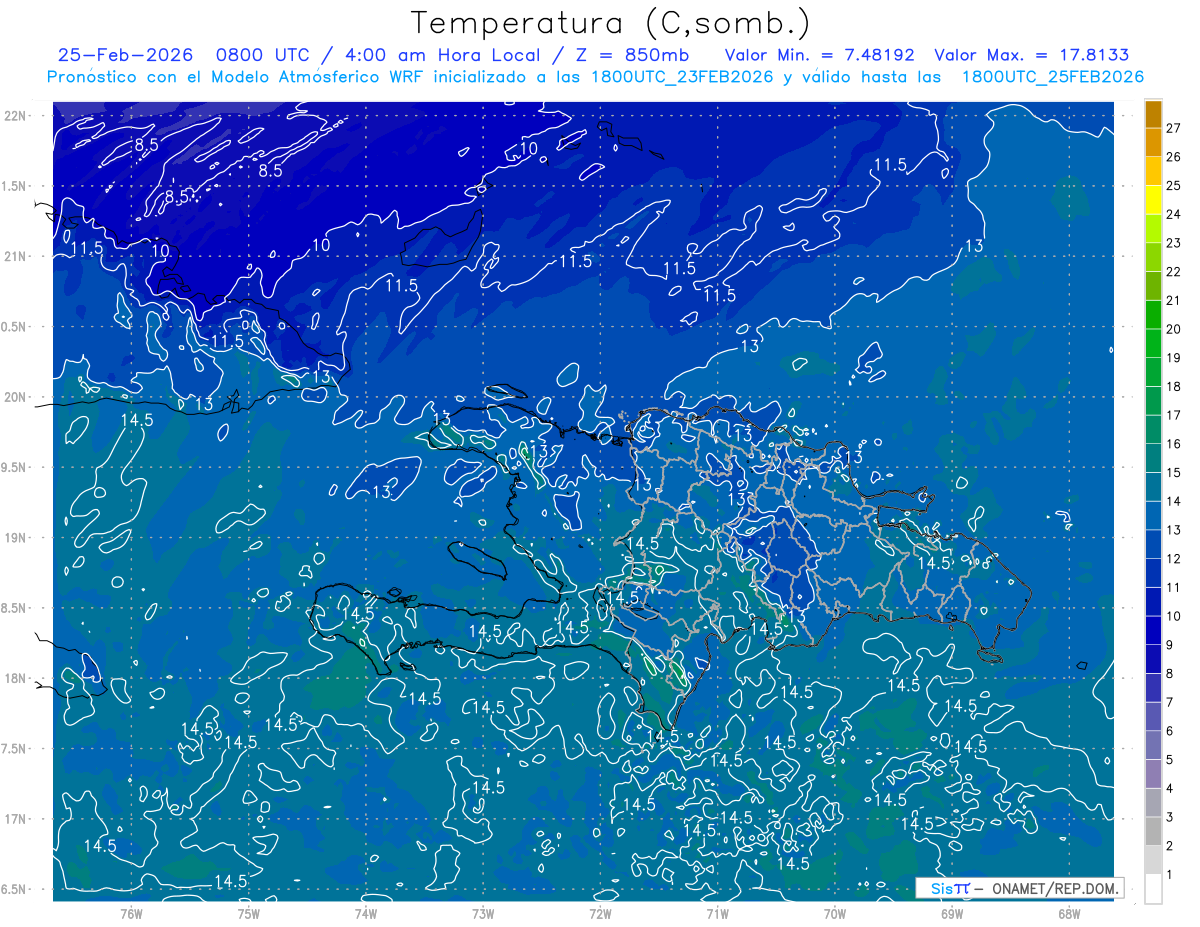Click the purple swatch beside legend 6
Screen dimensions: 1200x927
1153,717
